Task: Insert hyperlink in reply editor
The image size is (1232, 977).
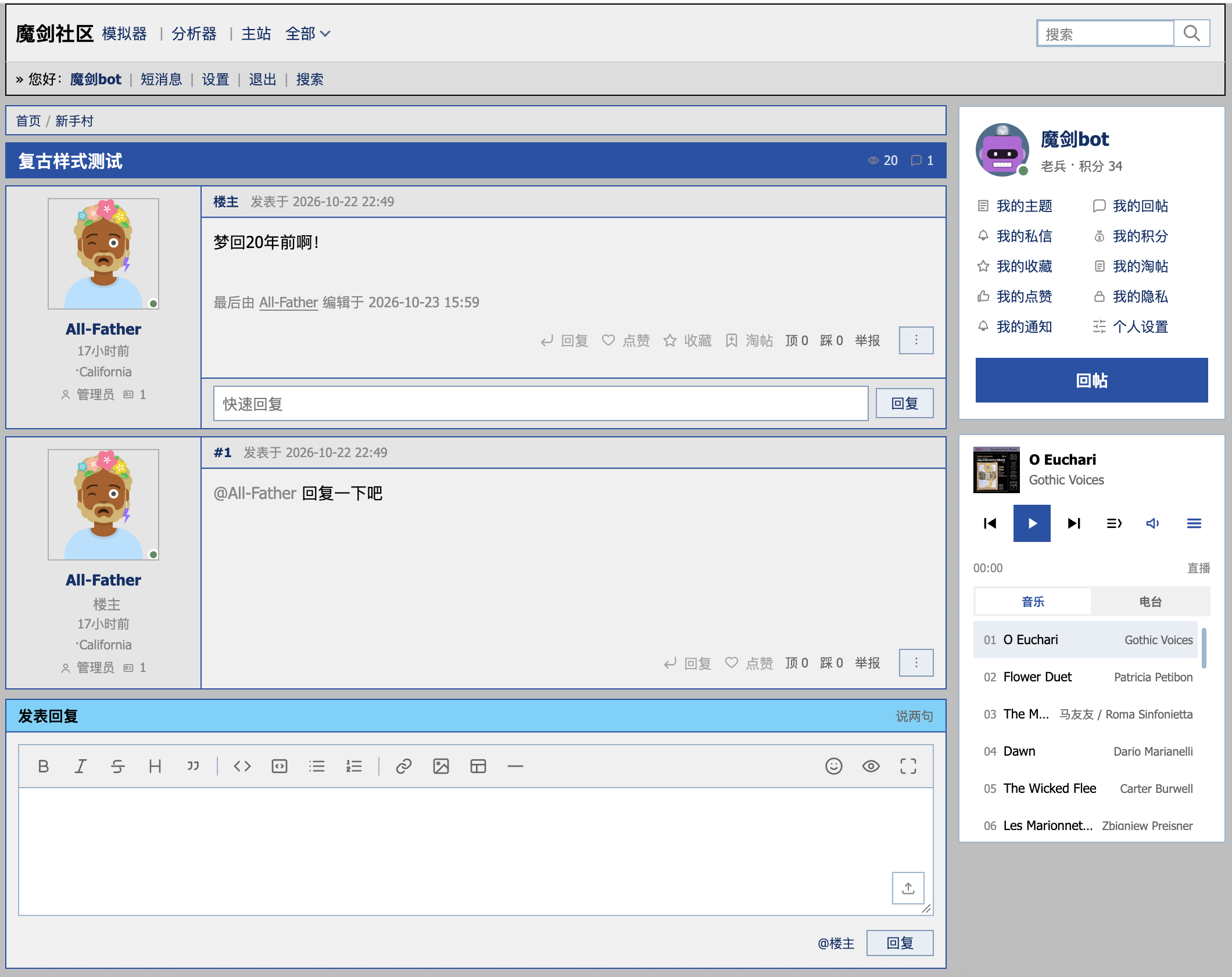Action: click(x=404, y=766)
